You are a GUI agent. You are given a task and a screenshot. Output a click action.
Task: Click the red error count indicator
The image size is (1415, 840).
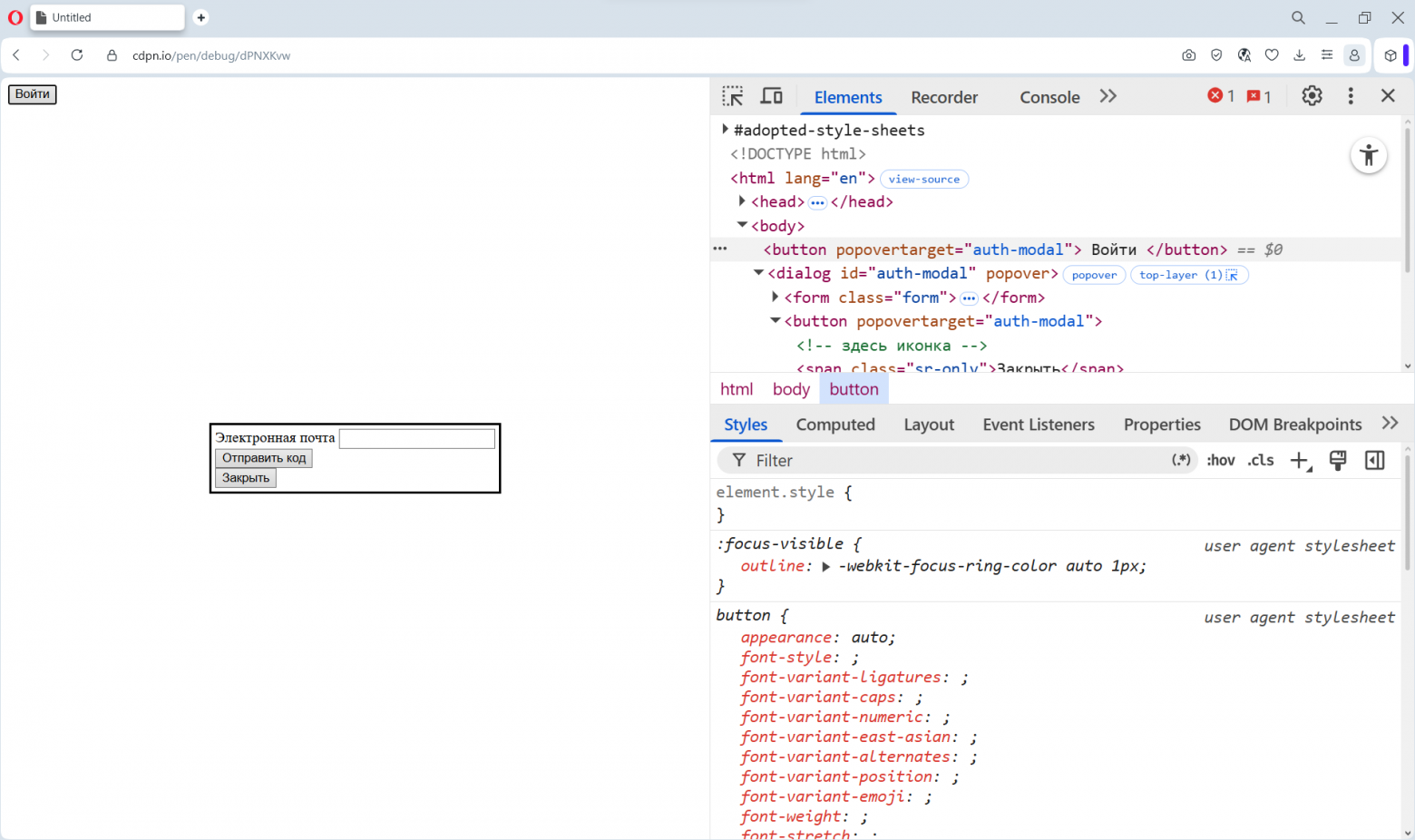point(1221,96)
